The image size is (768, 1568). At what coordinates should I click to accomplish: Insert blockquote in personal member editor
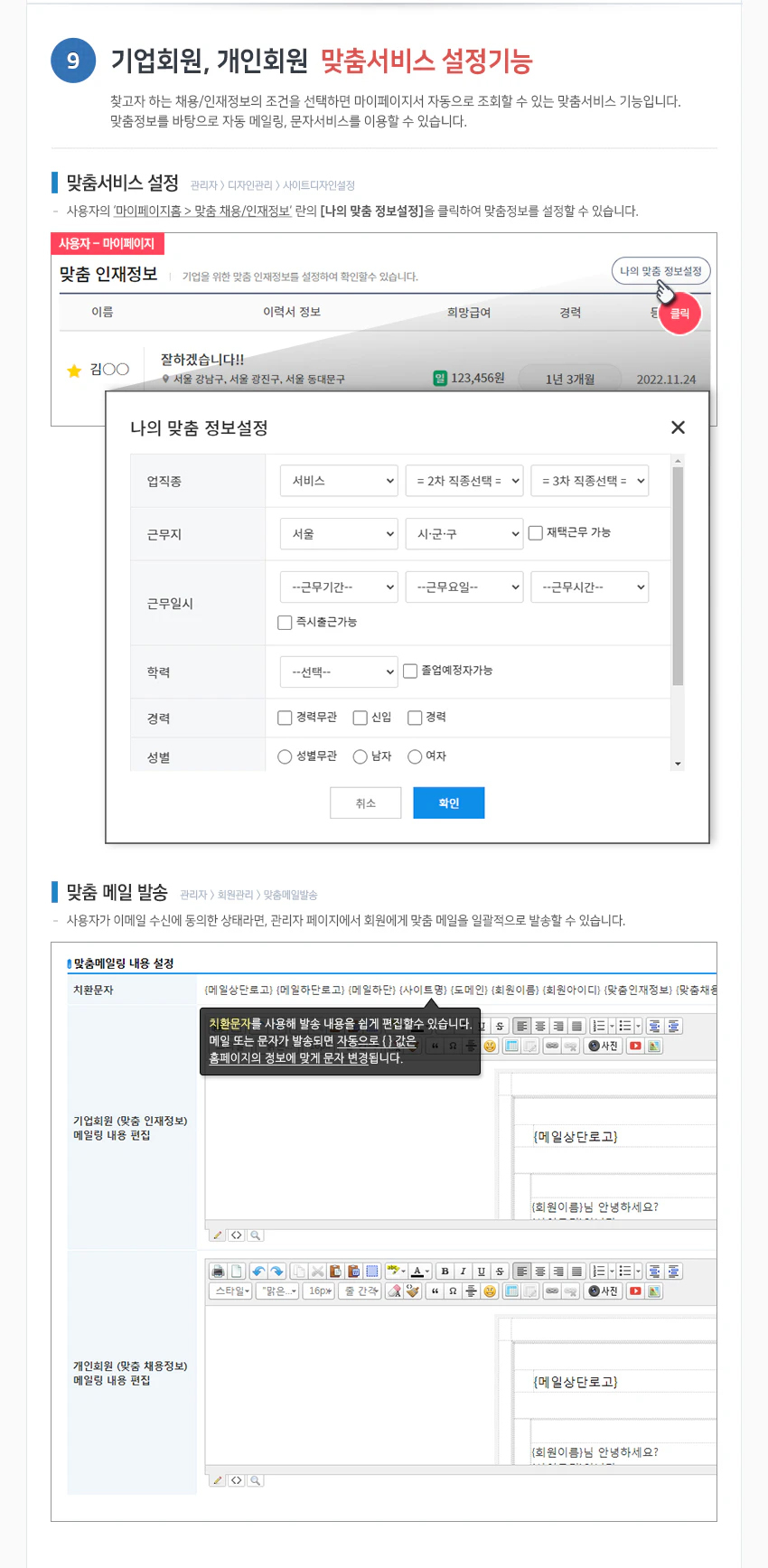click(436, 1291)
